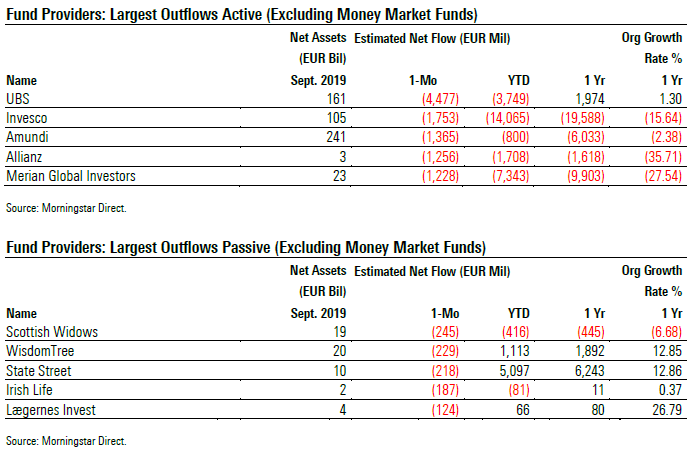Viewport: 692px width, 451px height.
Task: Click the Lægernes Invest row label
Action: [49, 411]
